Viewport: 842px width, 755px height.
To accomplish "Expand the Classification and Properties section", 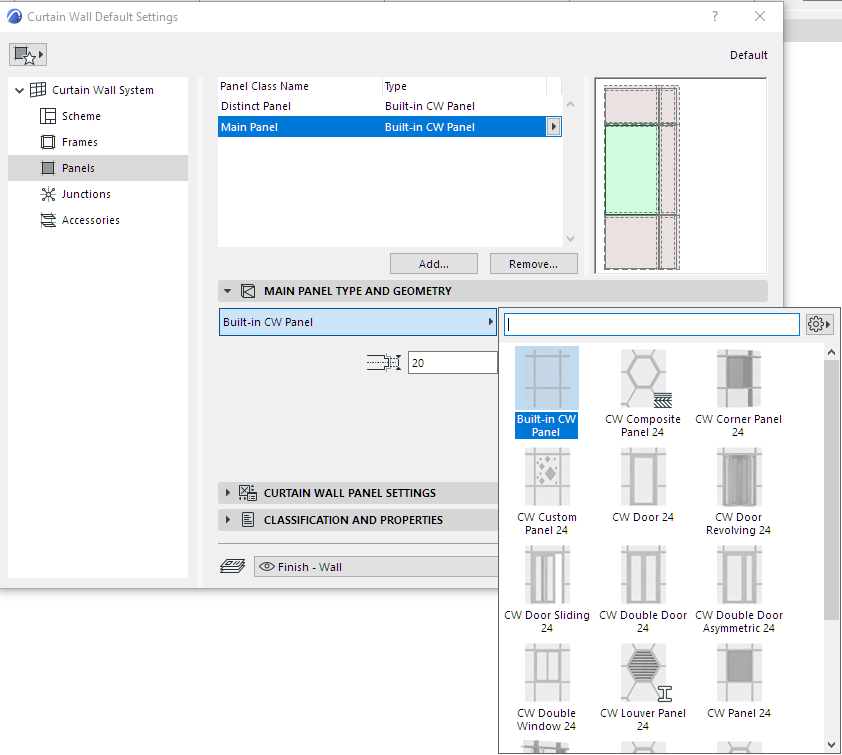I will tap(228, 520).
